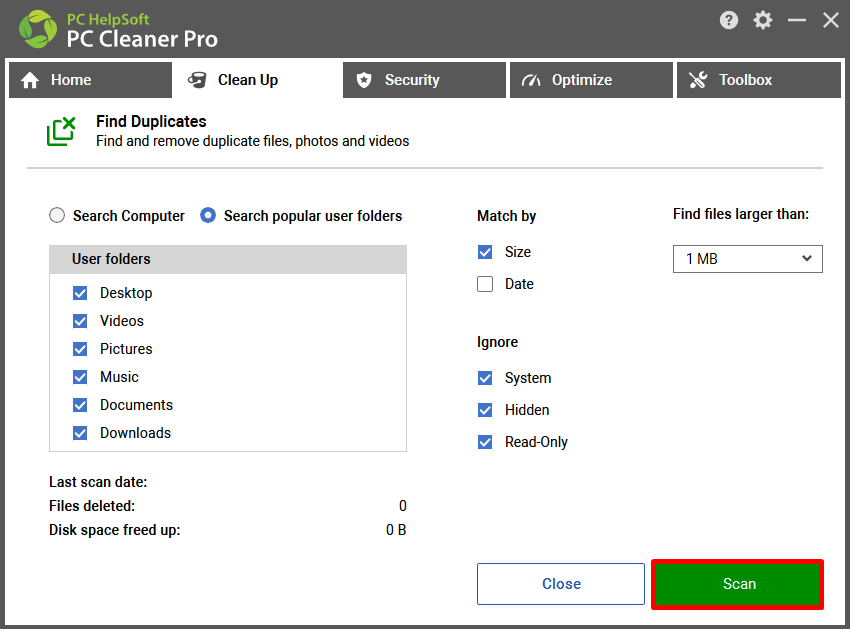Open the 1 MB file size dropdown
Image resolution: width=850 pixels, height=629 pixels.
(x=748, y=259)
